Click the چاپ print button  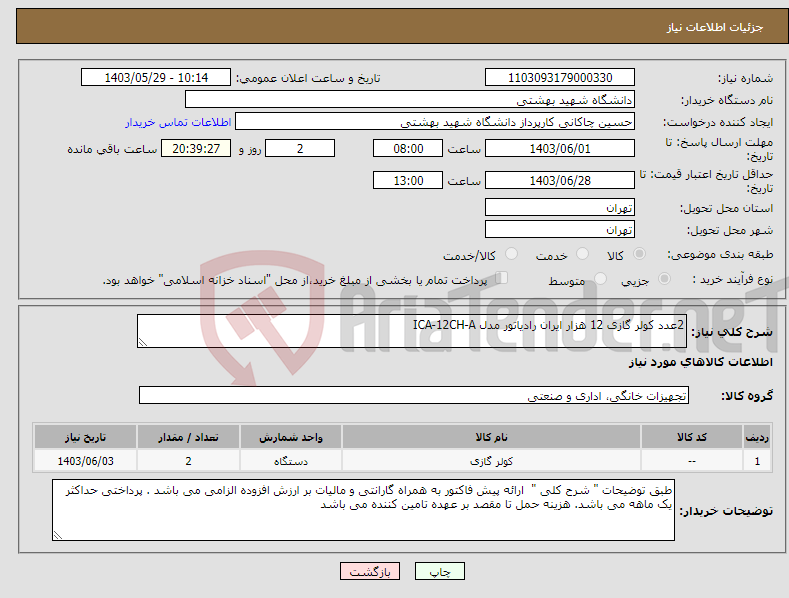tap(440, 571)
